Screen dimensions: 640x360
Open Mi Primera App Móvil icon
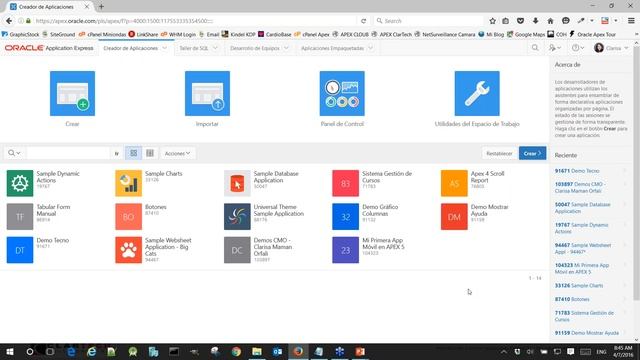point(345,250)
